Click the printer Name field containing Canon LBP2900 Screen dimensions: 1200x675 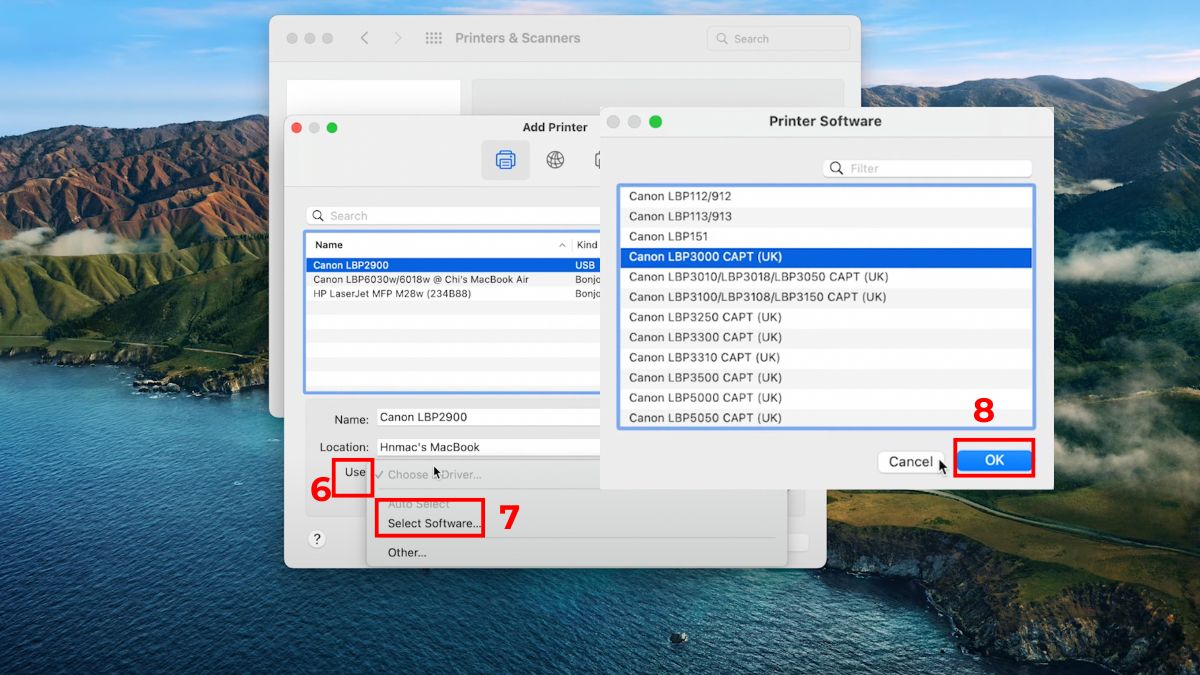tap(487, 418)
